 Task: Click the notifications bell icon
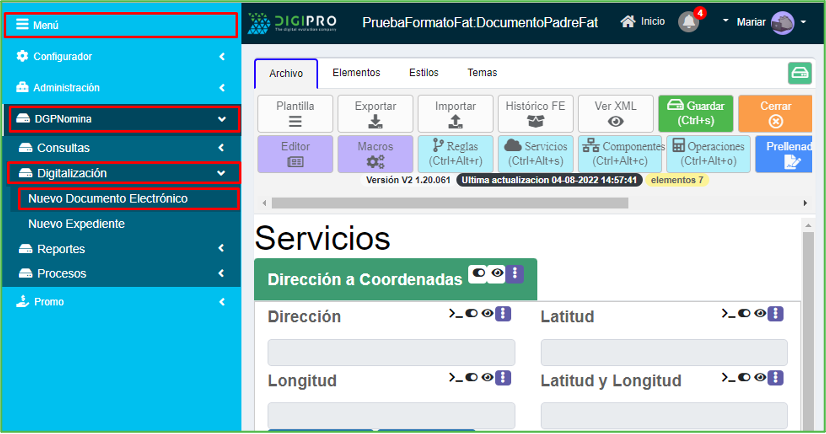[x=688, y=22]
